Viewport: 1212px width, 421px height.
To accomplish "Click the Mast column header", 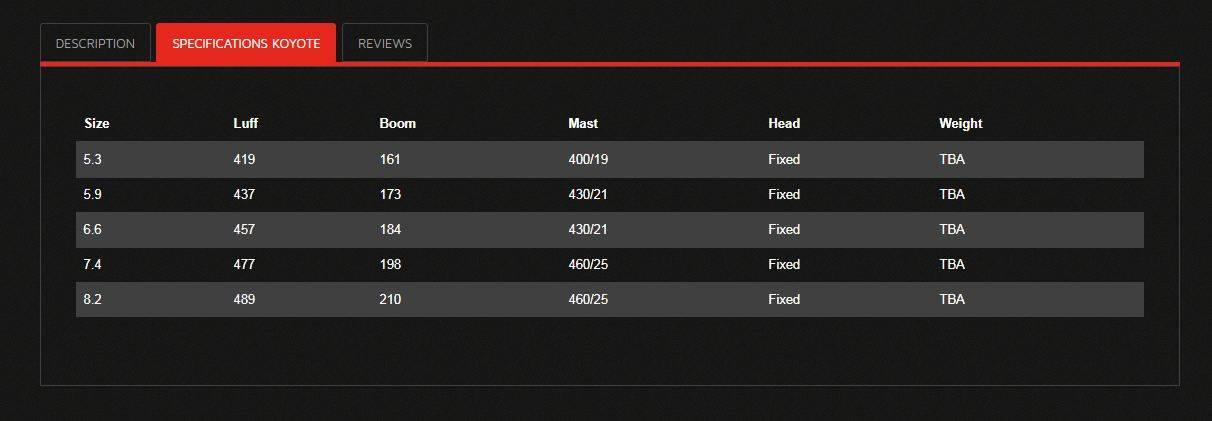I will 583,124.
